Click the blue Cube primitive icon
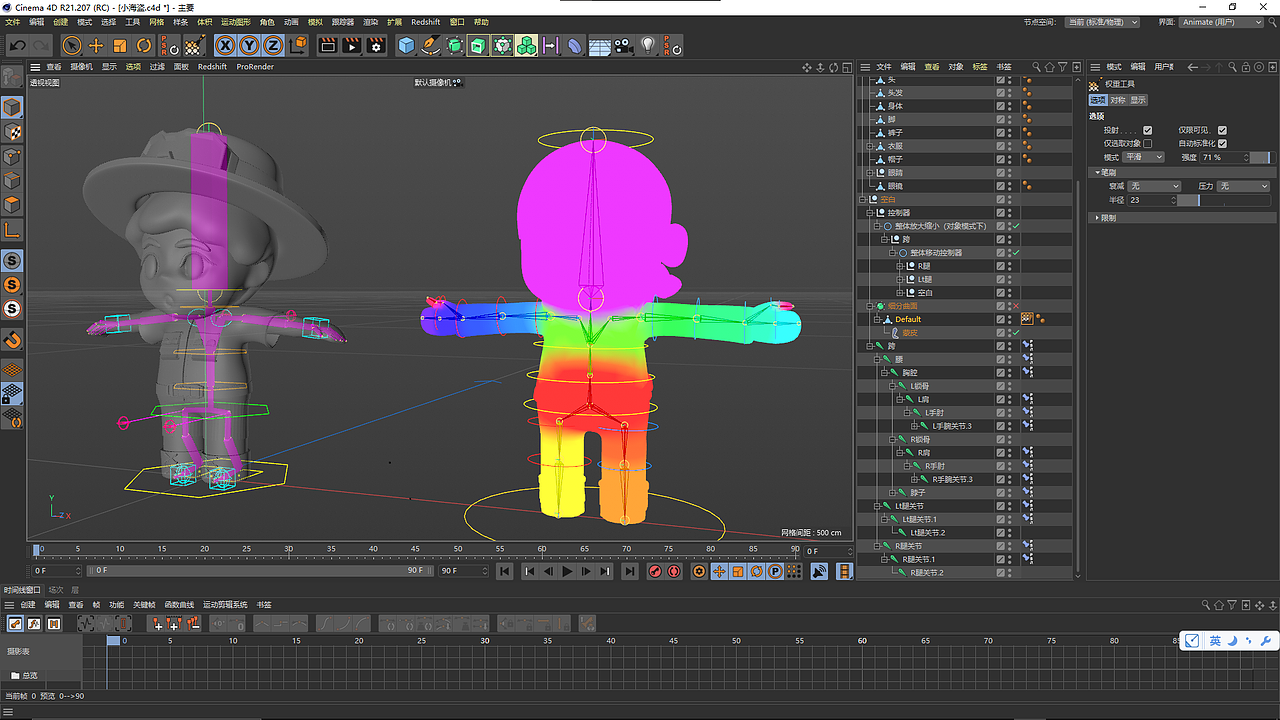 tap(406, 45)
